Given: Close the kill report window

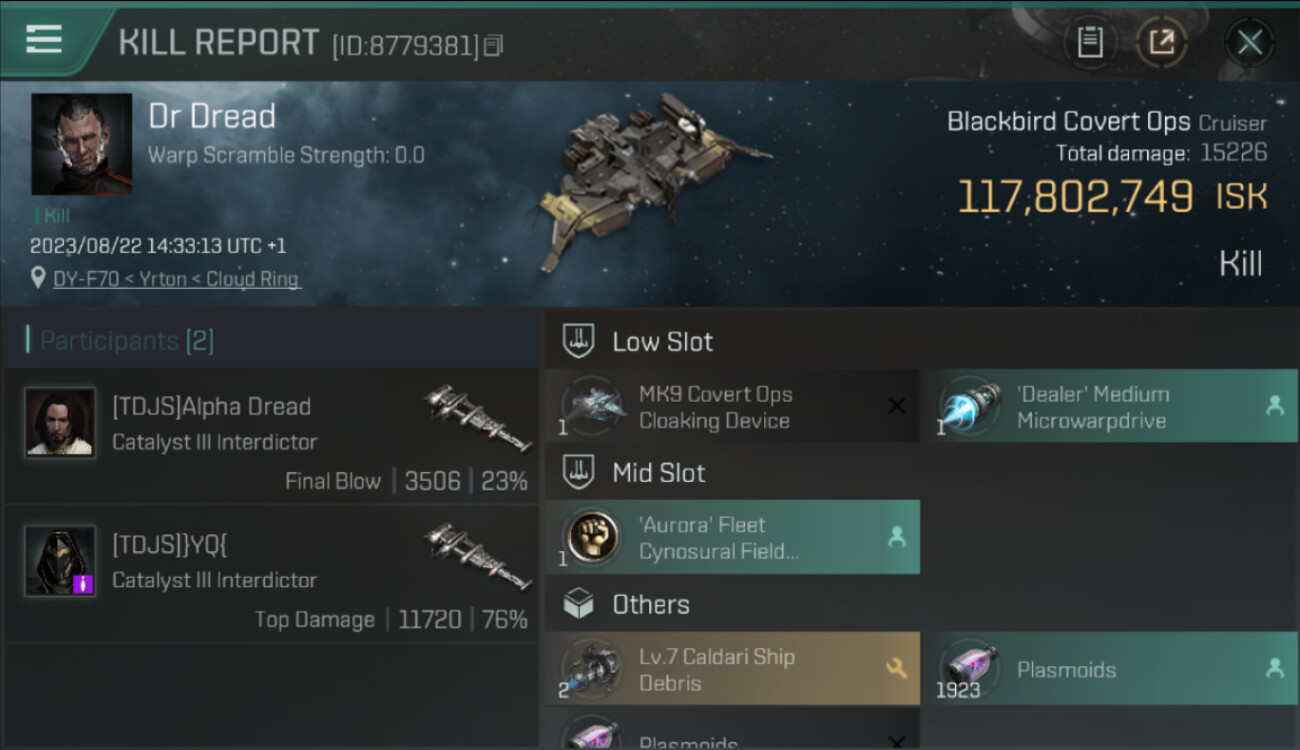Looking at the screenshot, I should (1249, 42).
